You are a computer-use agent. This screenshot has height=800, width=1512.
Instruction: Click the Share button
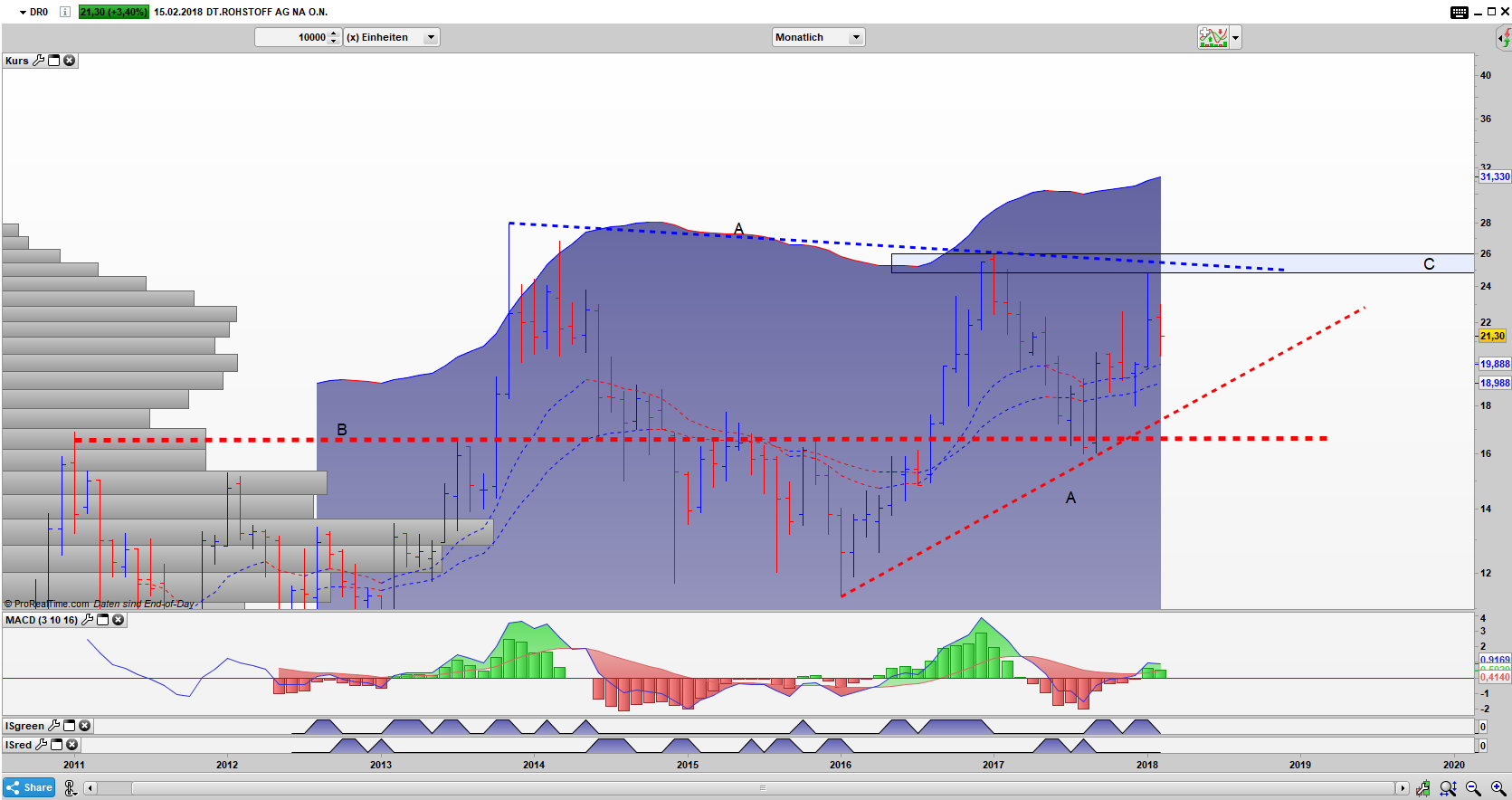click(x=29, y=787)
